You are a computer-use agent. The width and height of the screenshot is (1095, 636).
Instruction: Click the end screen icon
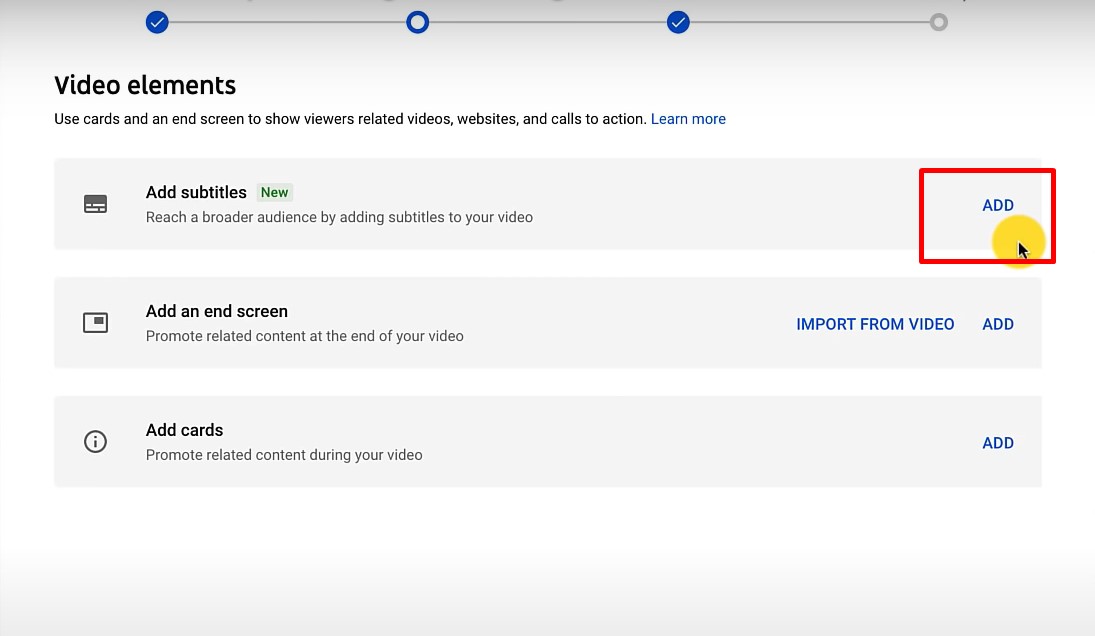(95, 323)
